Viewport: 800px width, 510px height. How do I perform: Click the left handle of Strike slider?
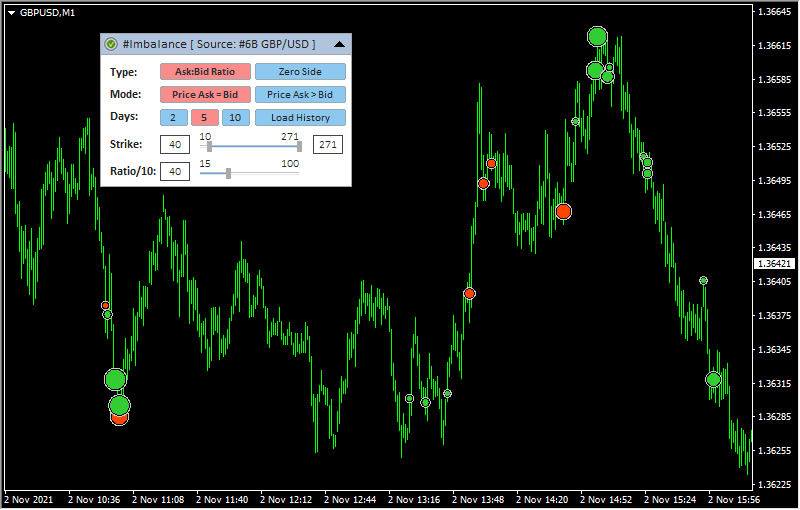coord(209,146)
